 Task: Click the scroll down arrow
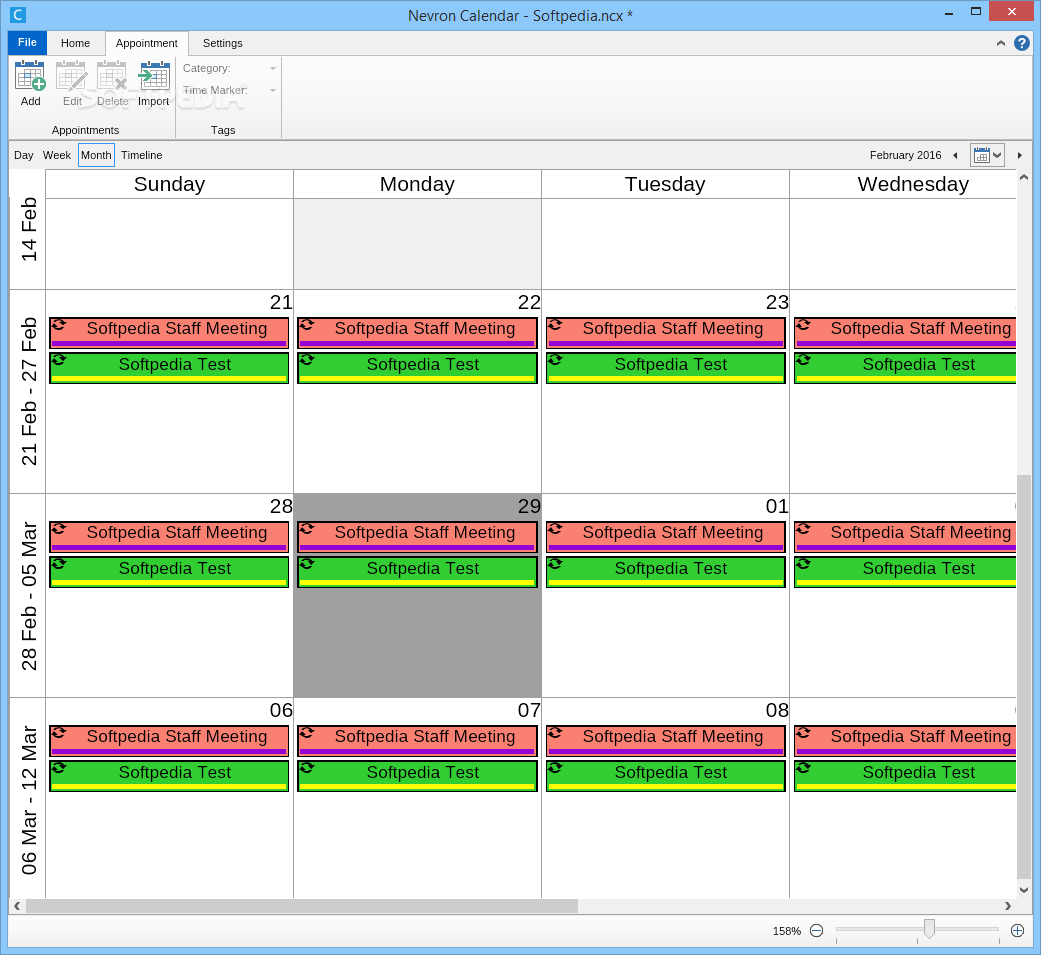coord(1024,890)
